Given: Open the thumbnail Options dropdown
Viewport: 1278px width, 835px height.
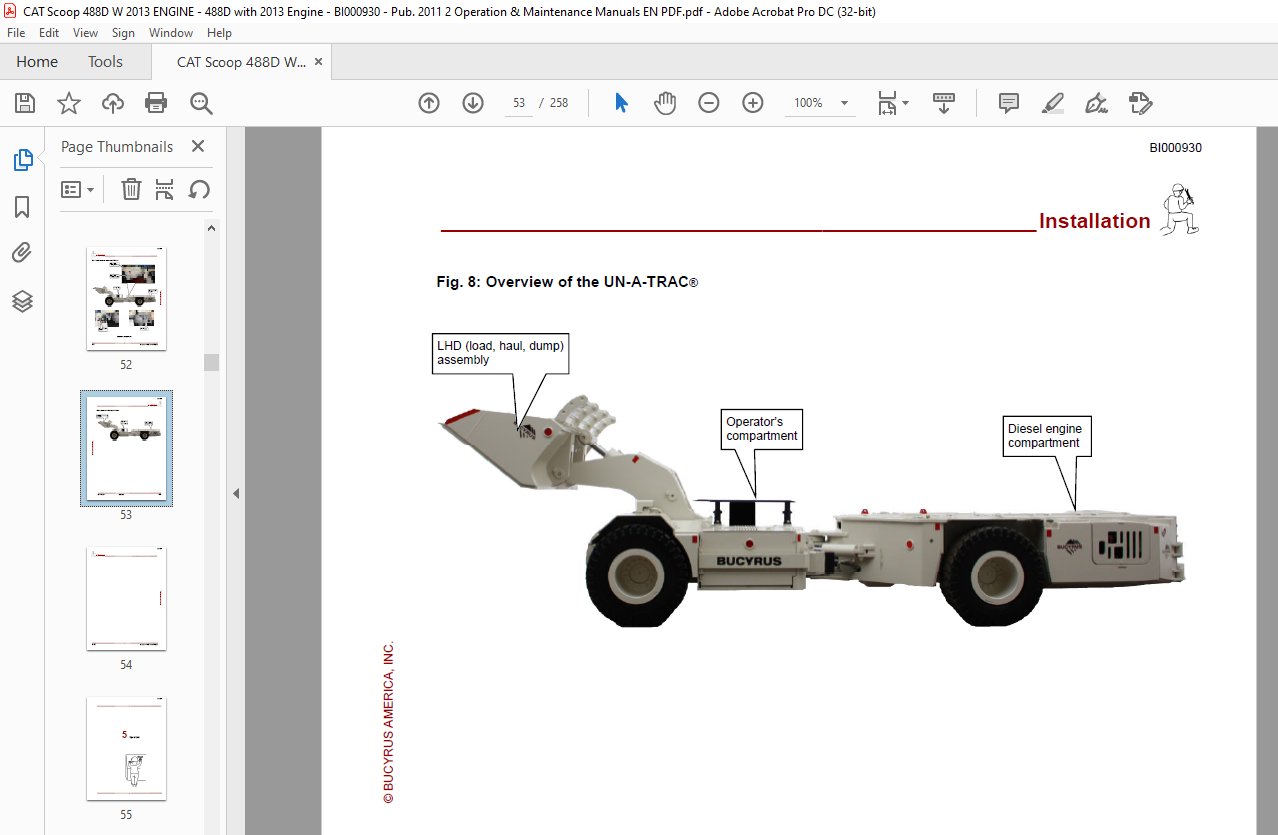Looking at the screenshot, I should (x=78, y=189).
